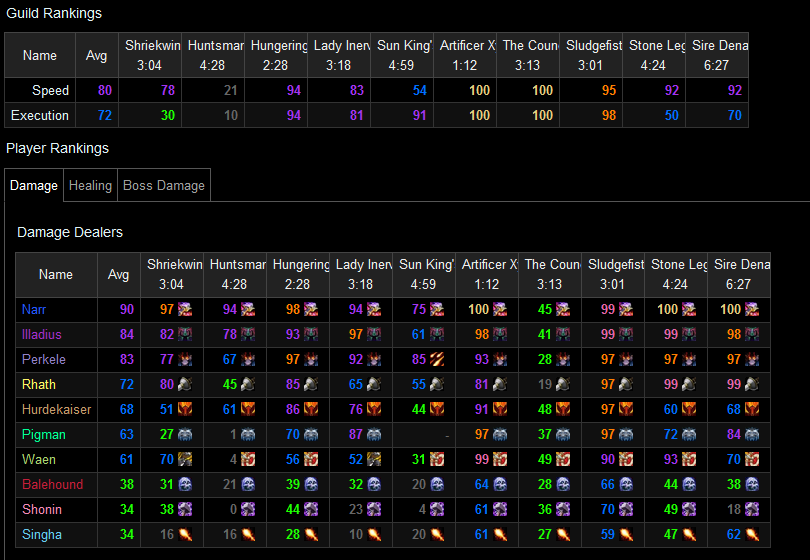Click the Balehound player name
Viewport: 810px width, 560px height.
point(48,485)
